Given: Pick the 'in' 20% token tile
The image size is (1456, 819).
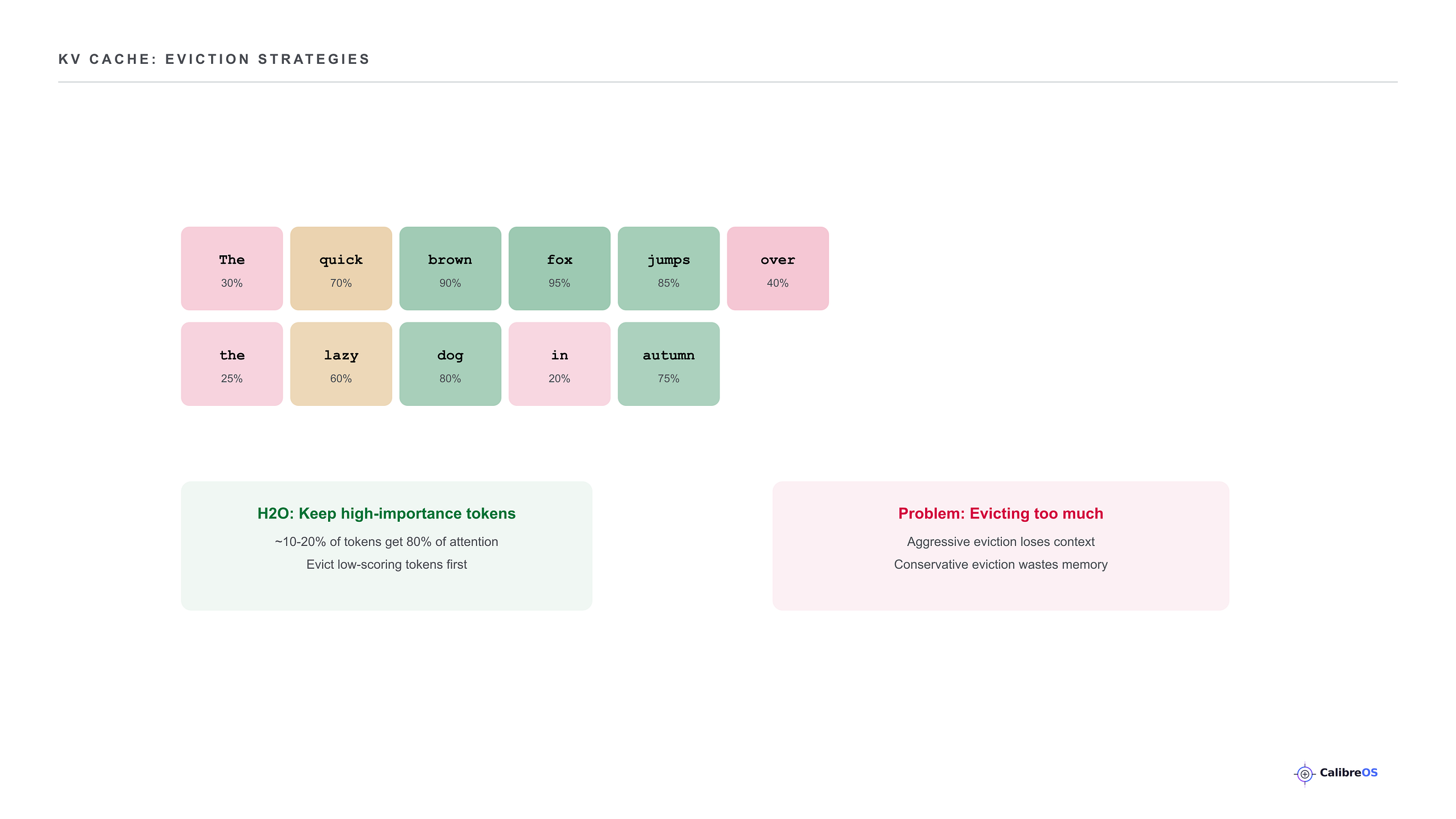Looking at the screenshot, I should pyautogui.click(x=559, y=364).
